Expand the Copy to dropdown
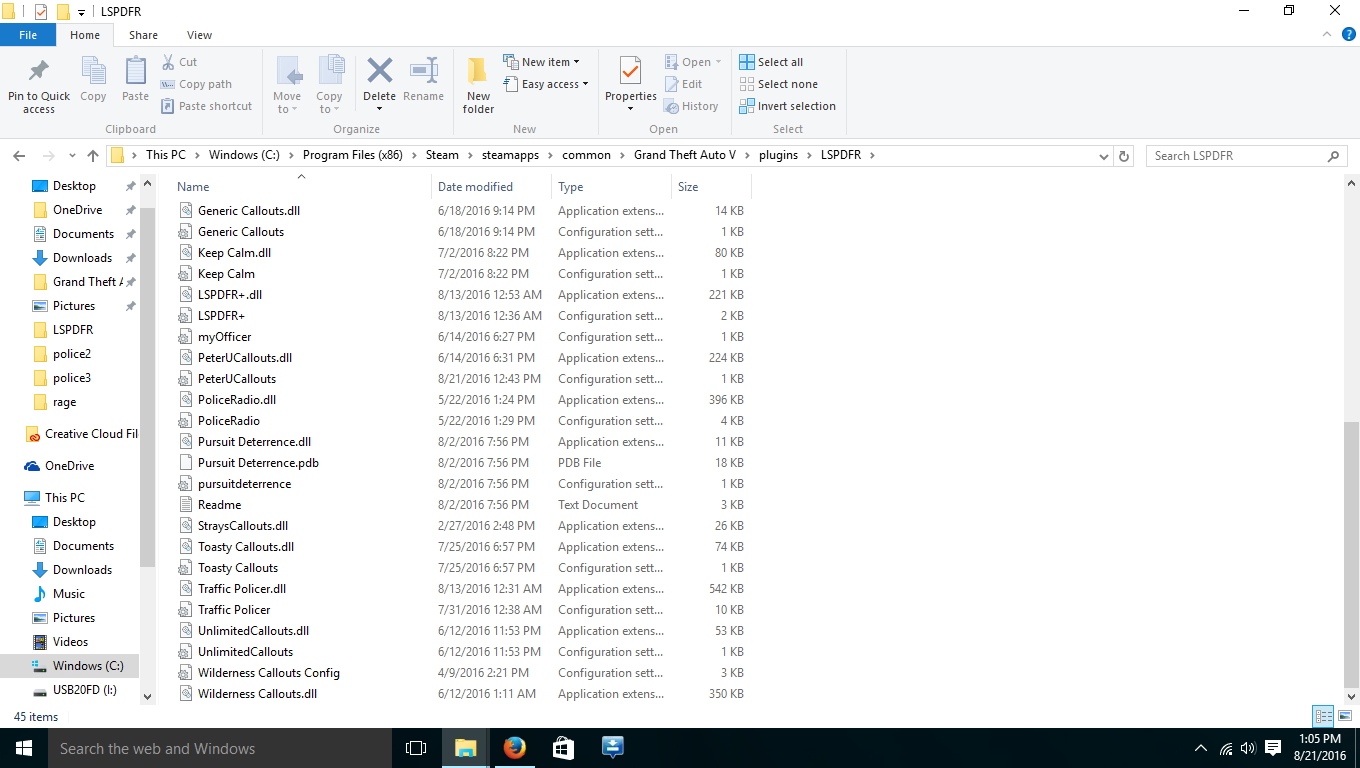The width and height of the screenshot is (1360, 768). point(329,103)
